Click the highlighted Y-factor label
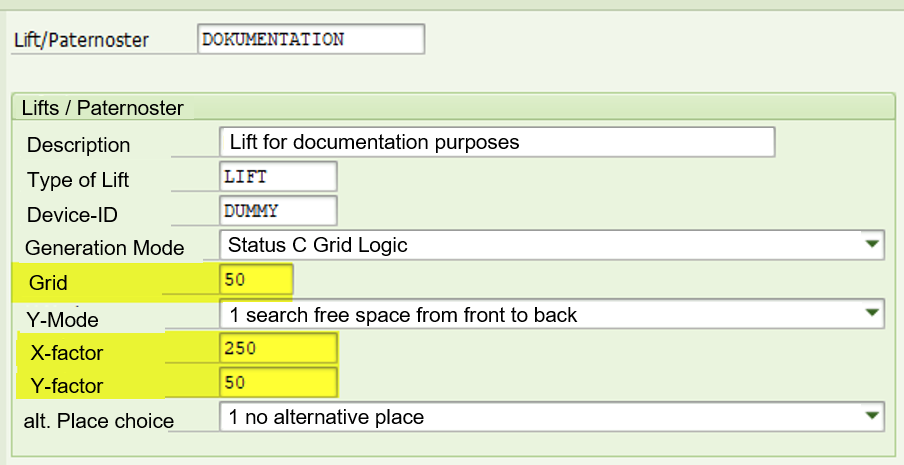 (x=66, y=385)
